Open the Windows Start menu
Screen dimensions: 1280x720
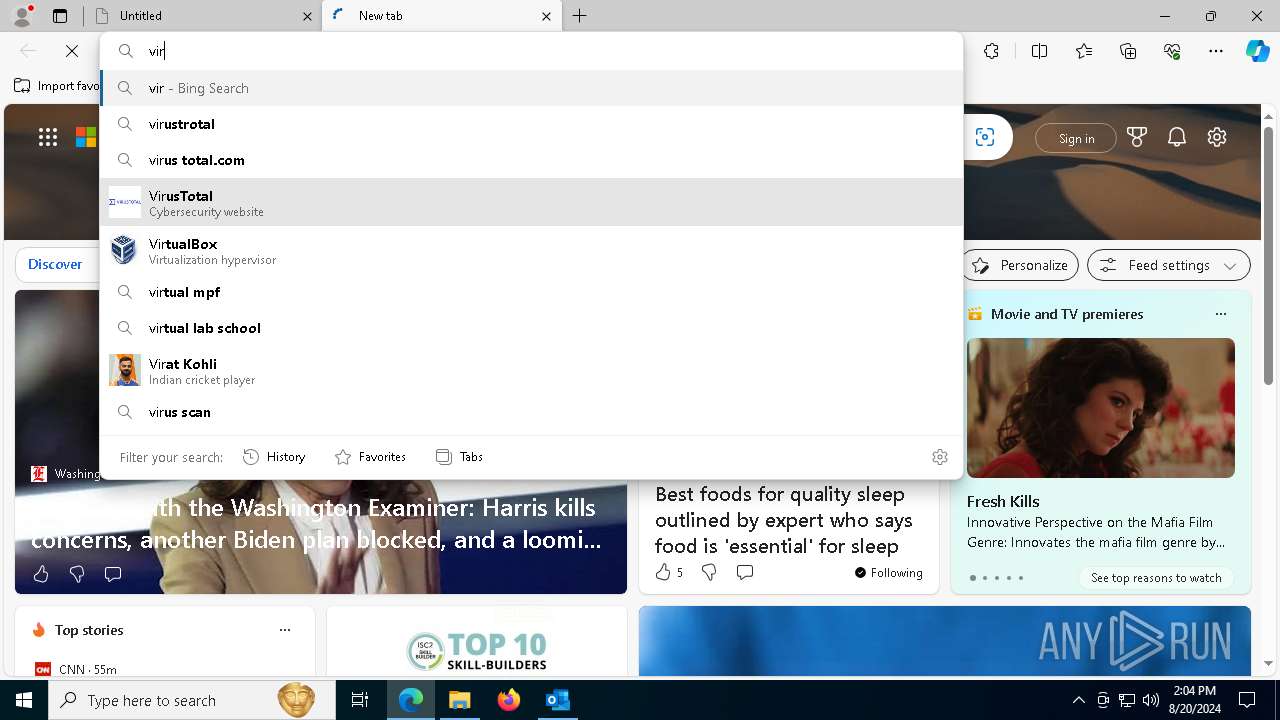click(x=24, y=700)
